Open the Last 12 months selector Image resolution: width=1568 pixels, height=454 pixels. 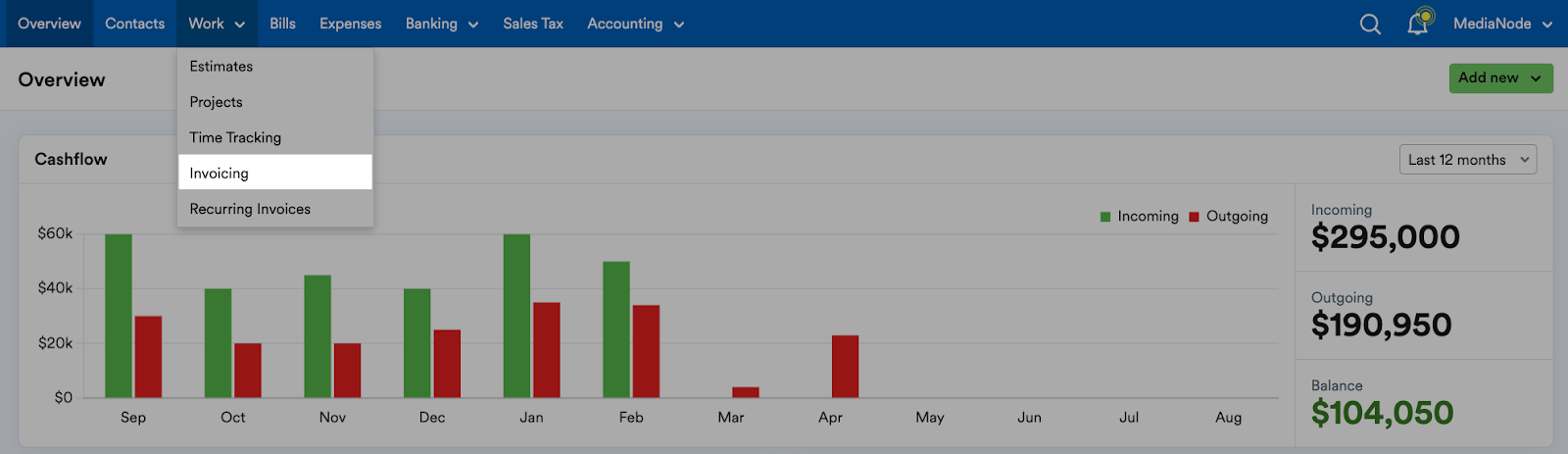coord(1468,160)
